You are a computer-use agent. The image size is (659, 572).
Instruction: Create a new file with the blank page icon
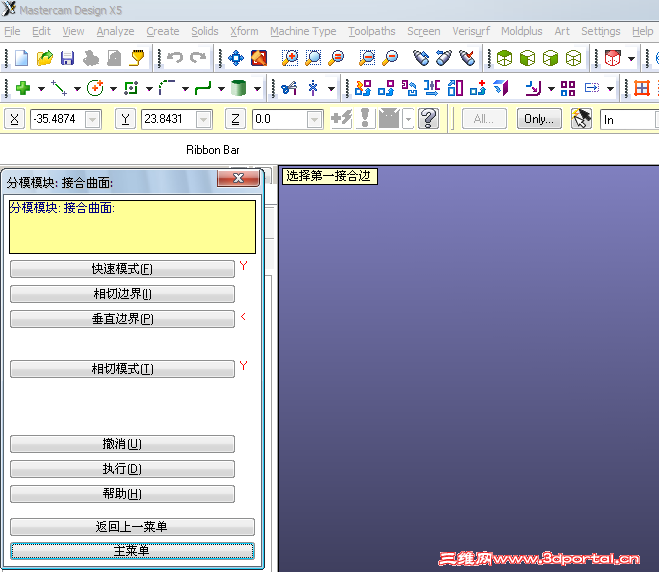(21, 58)
